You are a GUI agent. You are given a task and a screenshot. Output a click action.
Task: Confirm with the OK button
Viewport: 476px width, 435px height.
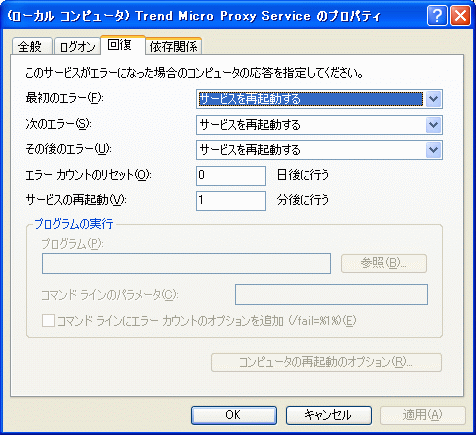[x=234, y=415]
